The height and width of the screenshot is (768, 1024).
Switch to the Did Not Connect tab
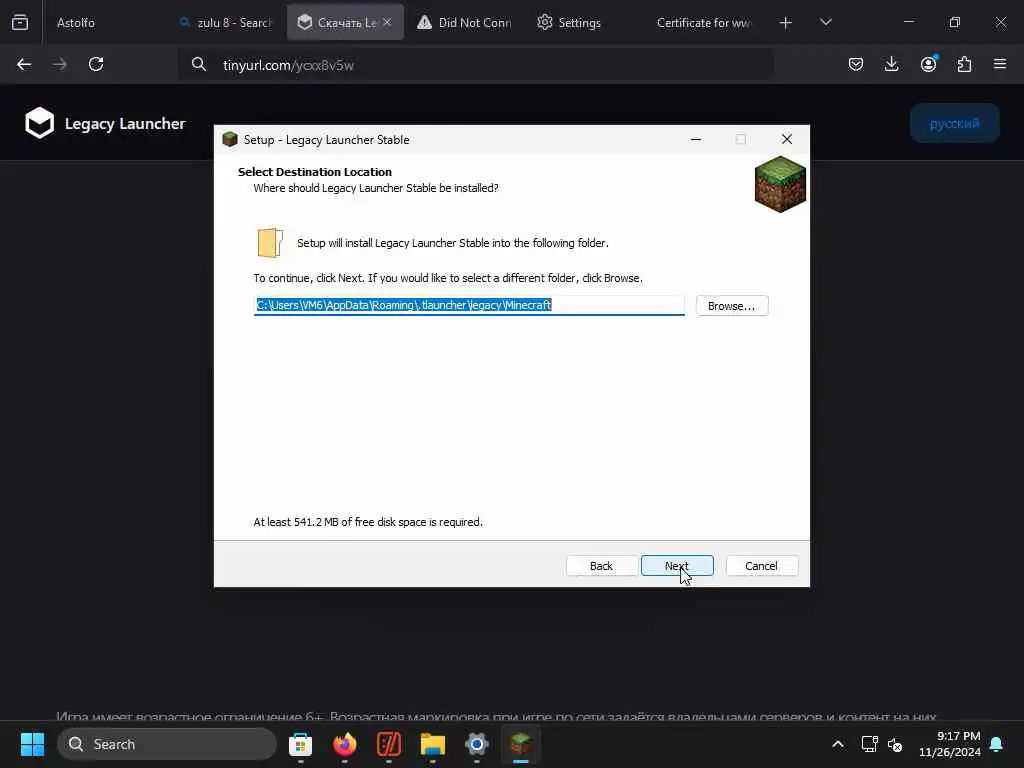pos(464,22)
